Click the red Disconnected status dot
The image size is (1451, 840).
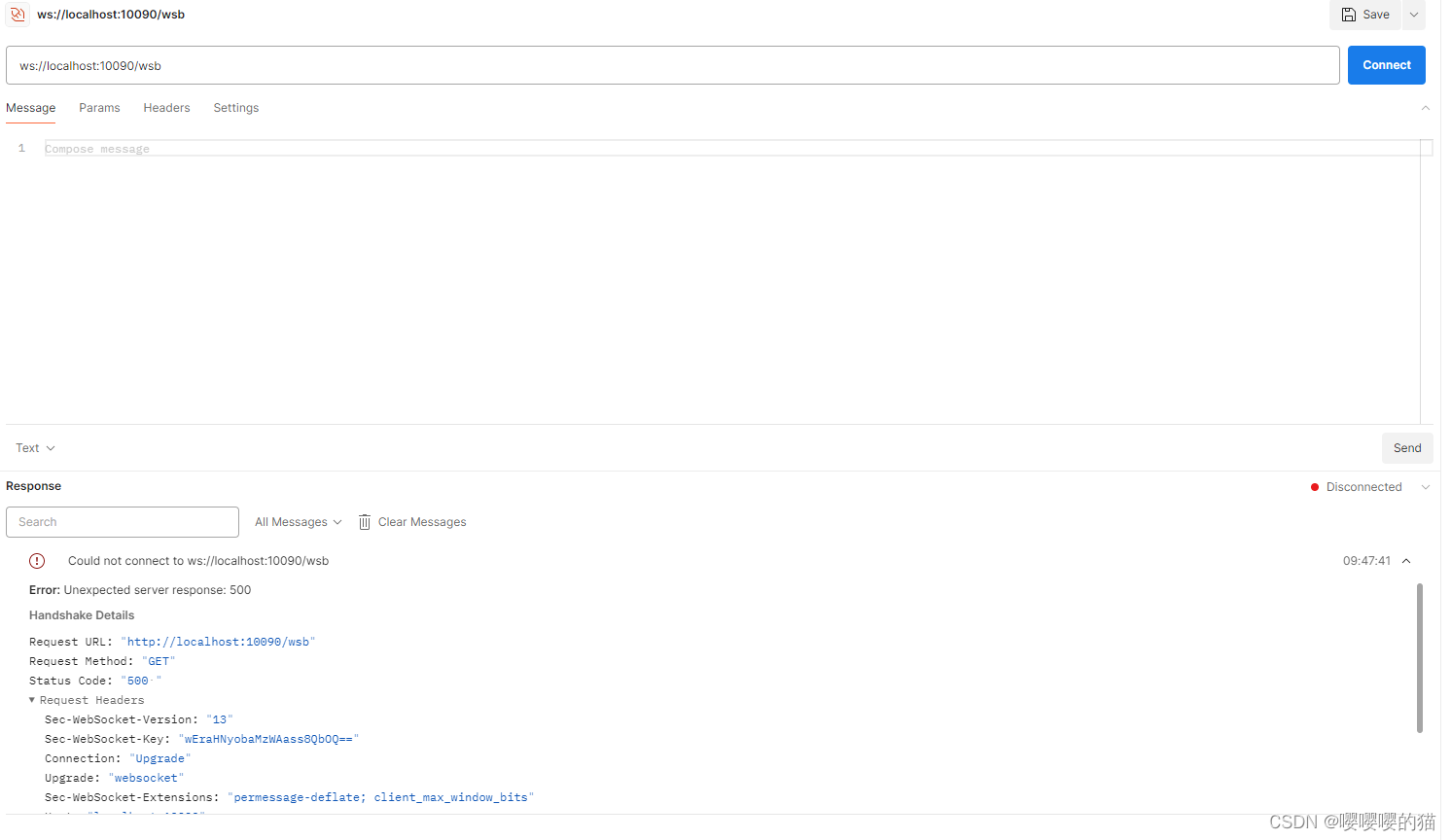[1314, 486]
